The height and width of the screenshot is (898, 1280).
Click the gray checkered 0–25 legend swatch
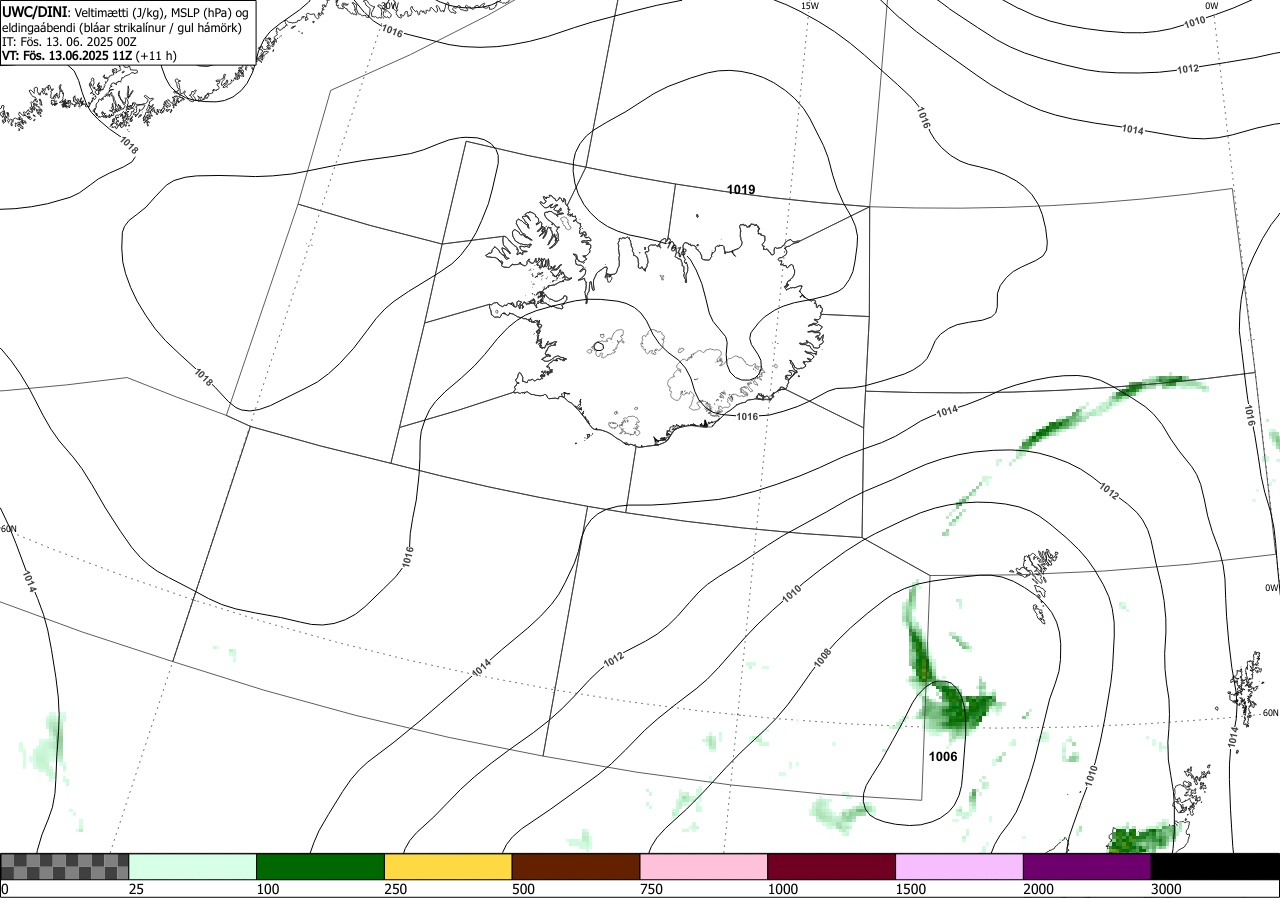pos(65,866)
